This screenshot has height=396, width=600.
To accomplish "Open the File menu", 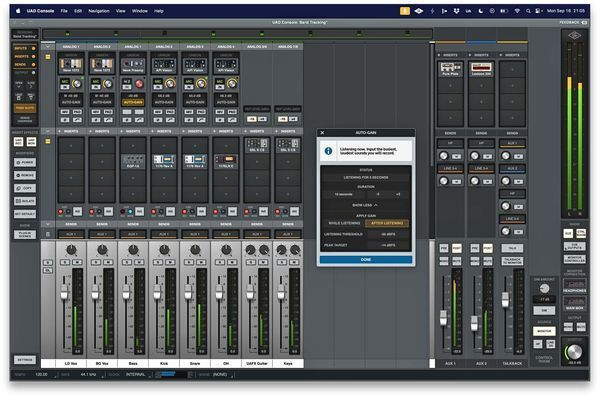I will 64,11.
